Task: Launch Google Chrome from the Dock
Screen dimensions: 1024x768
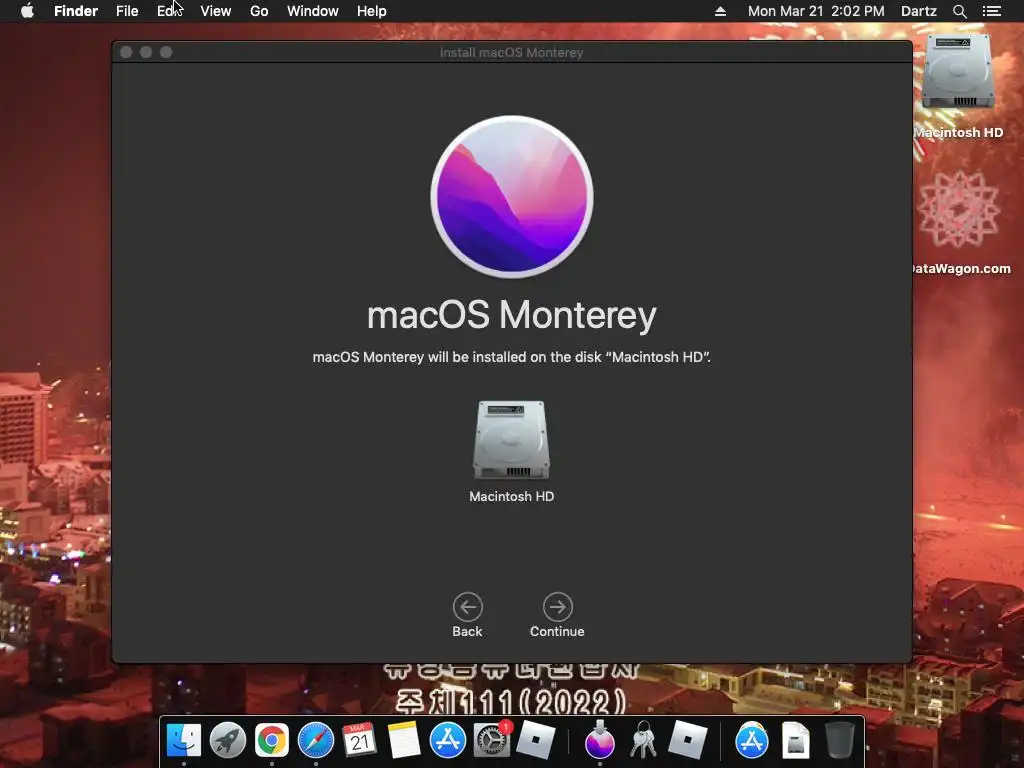Action: 272,740
